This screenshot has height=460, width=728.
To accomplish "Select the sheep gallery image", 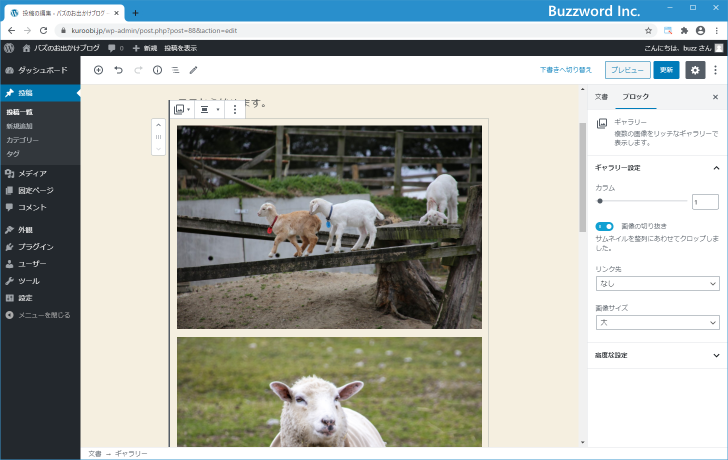I will (x=329, y=392).
